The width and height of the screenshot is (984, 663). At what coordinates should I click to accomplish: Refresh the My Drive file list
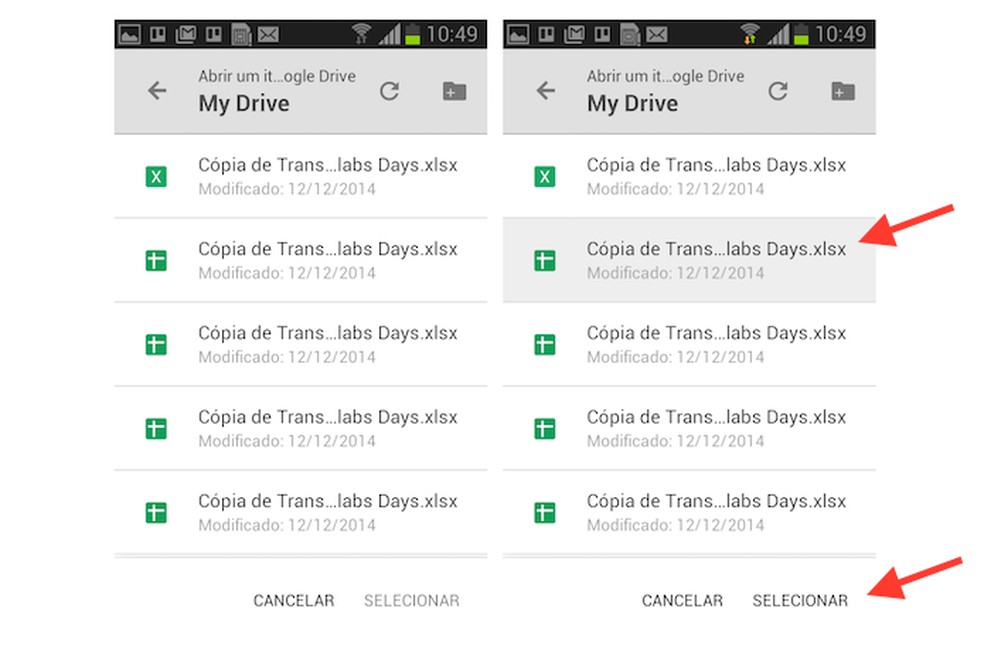tap(389, 89)
